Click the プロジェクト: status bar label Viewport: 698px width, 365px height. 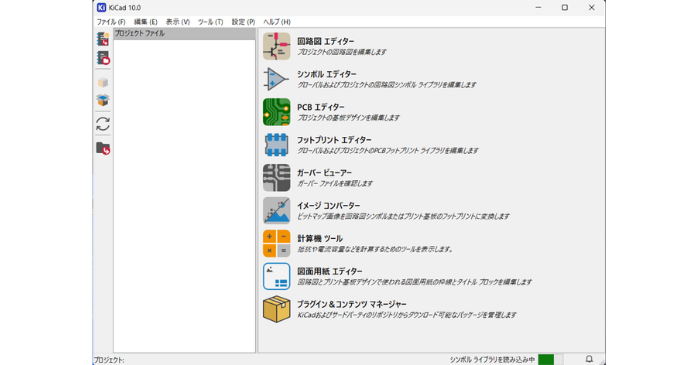[x=109, y=360]
